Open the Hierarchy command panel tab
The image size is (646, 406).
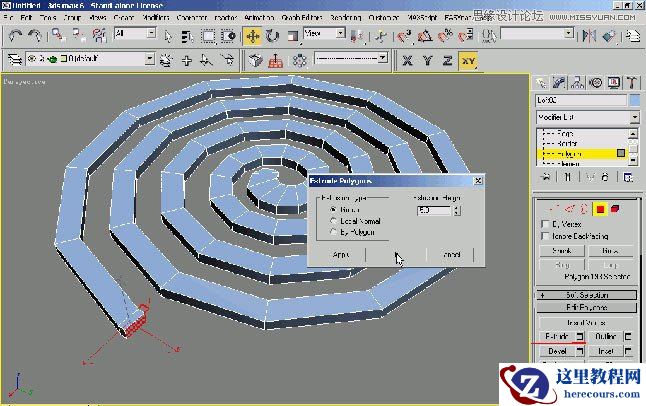click(578, 83)
